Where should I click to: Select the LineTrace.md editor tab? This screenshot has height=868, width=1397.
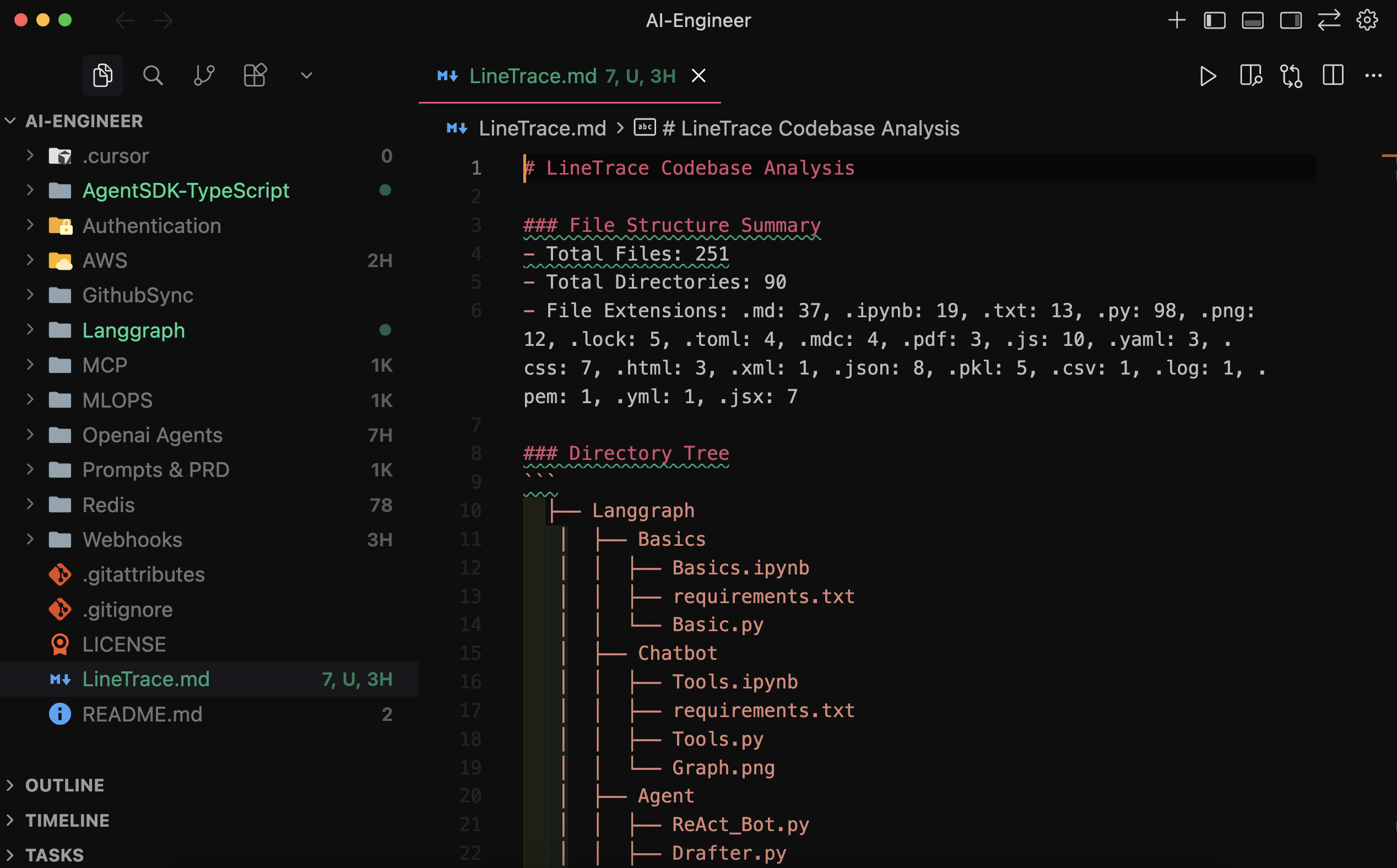pos(570,76)
